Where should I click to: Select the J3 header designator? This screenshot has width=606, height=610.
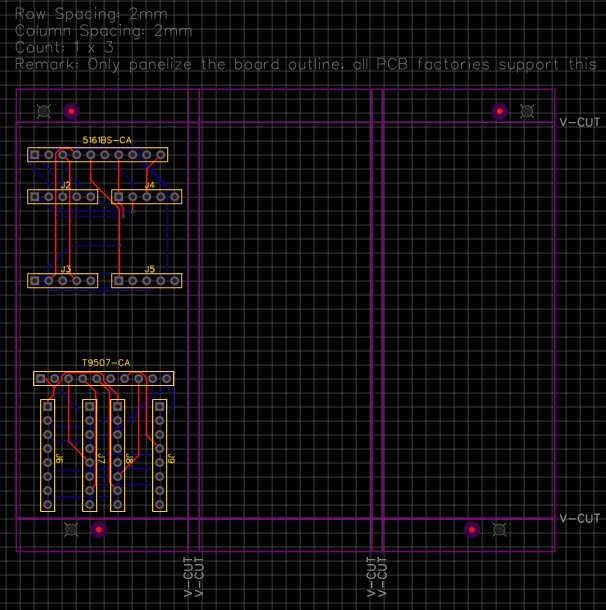pyautogui.click(x=65, y=269)
